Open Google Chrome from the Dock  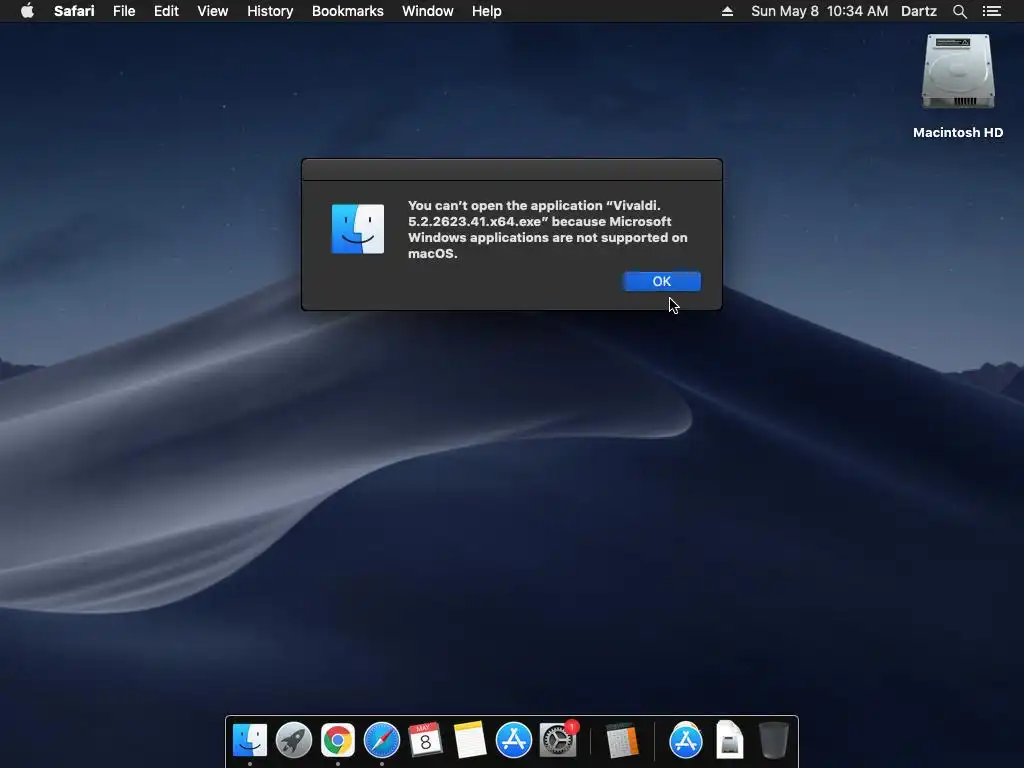(x=338, y=741)
